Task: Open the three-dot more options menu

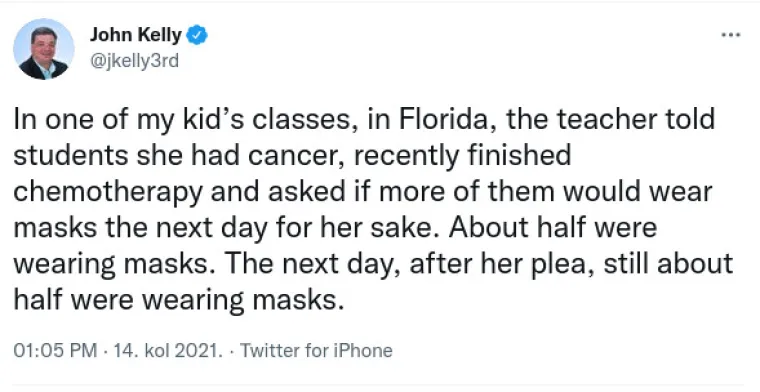Action: pos(730,35)
